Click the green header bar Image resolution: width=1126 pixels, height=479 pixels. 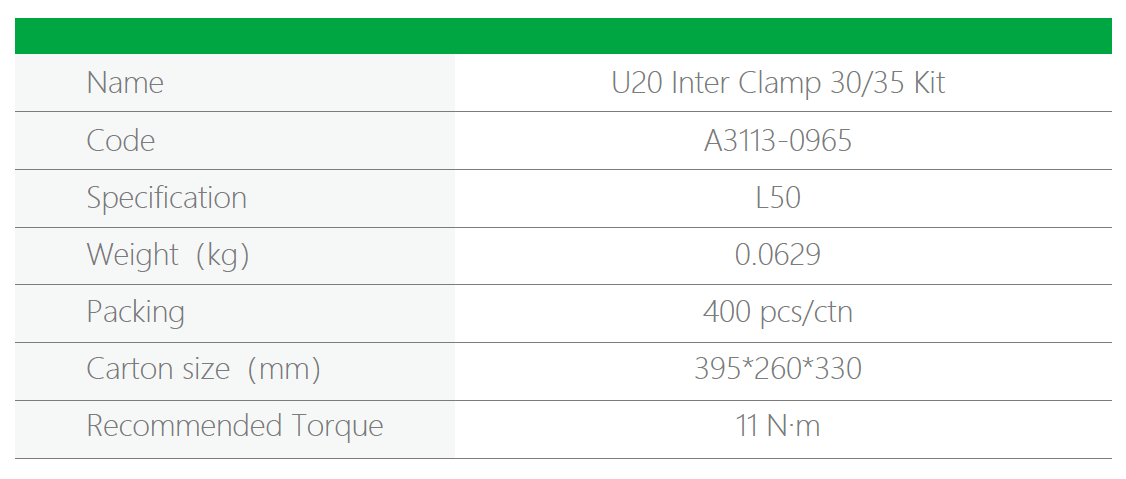click(x=563, y=36)
